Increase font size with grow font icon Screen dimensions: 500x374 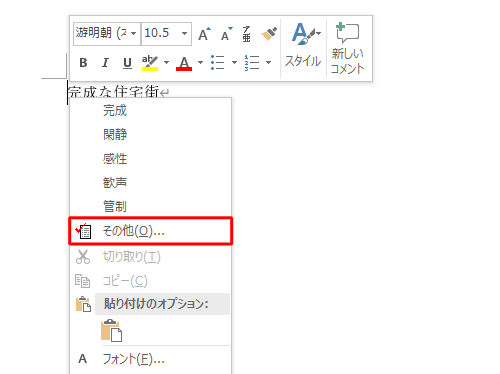click(x=204, y=34)
